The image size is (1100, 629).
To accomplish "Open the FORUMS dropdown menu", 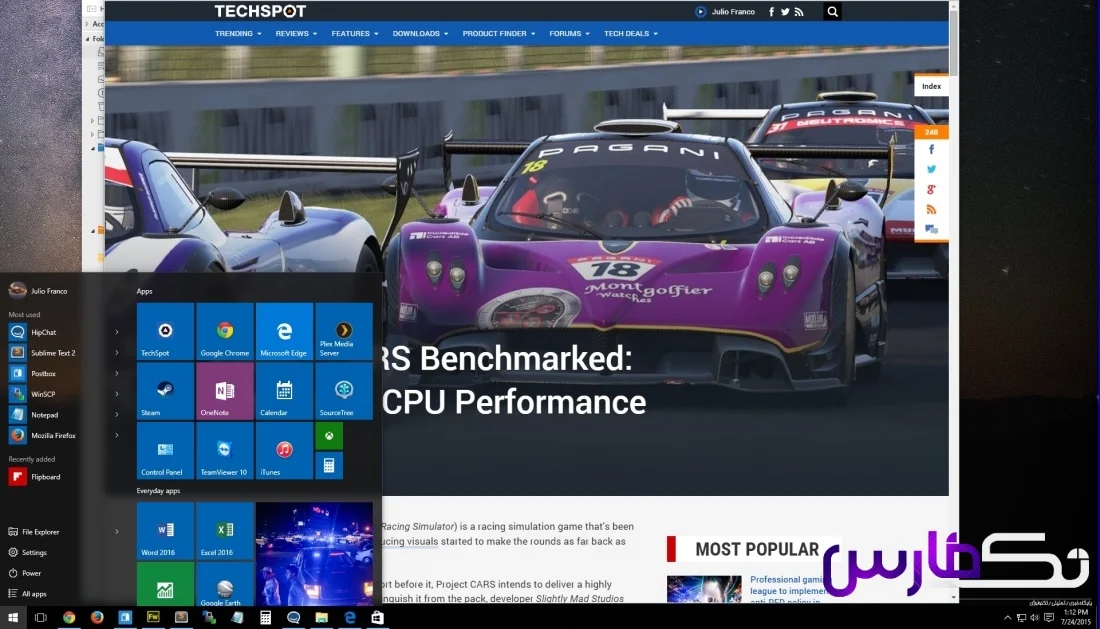I will coord(569,34).
